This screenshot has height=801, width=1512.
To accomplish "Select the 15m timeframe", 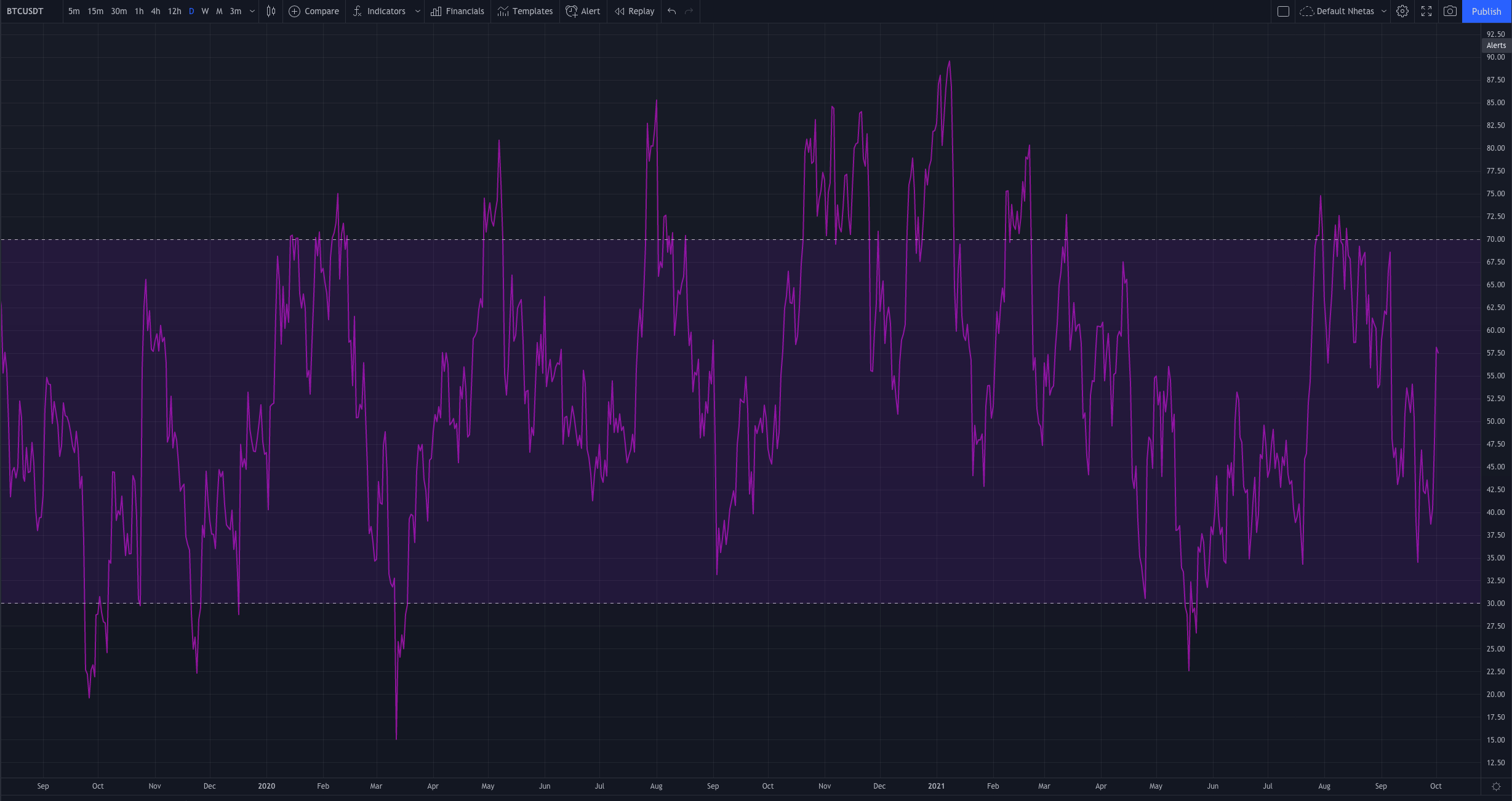I will tap(95, 11).
